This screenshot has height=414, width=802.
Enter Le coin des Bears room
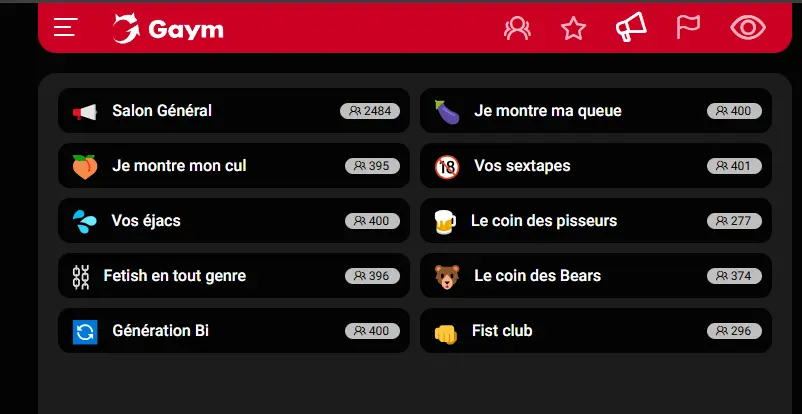[x=537, y=276]
